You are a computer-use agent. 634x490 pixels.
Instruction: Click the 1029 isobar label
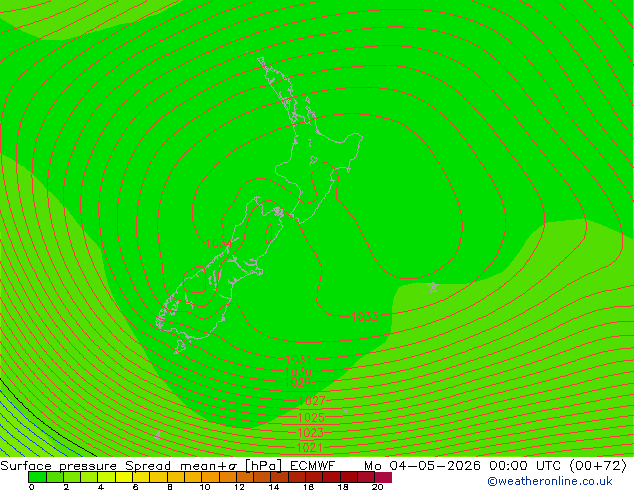coord(298,382)
